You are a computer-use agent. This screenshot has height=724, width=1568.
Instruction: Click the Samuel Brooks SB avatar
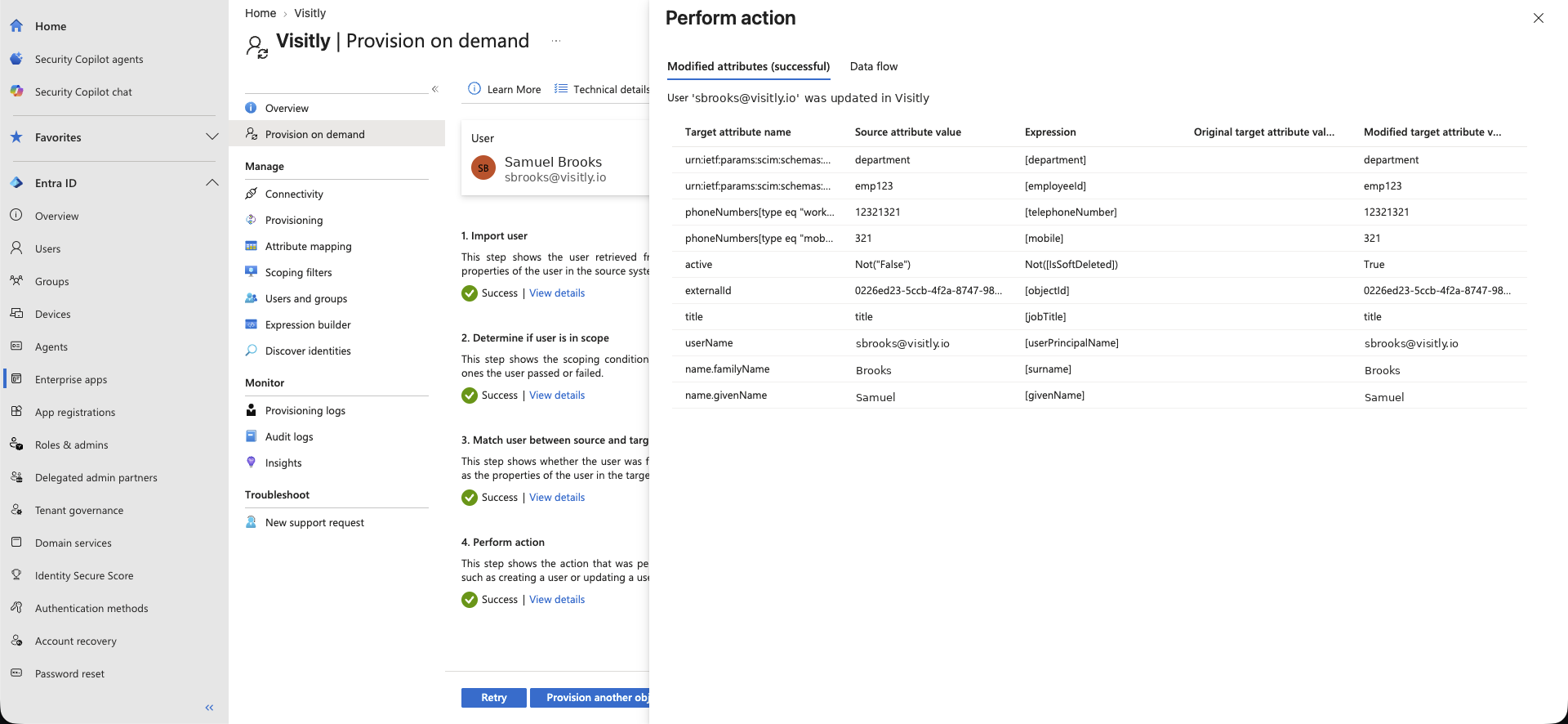483,168
